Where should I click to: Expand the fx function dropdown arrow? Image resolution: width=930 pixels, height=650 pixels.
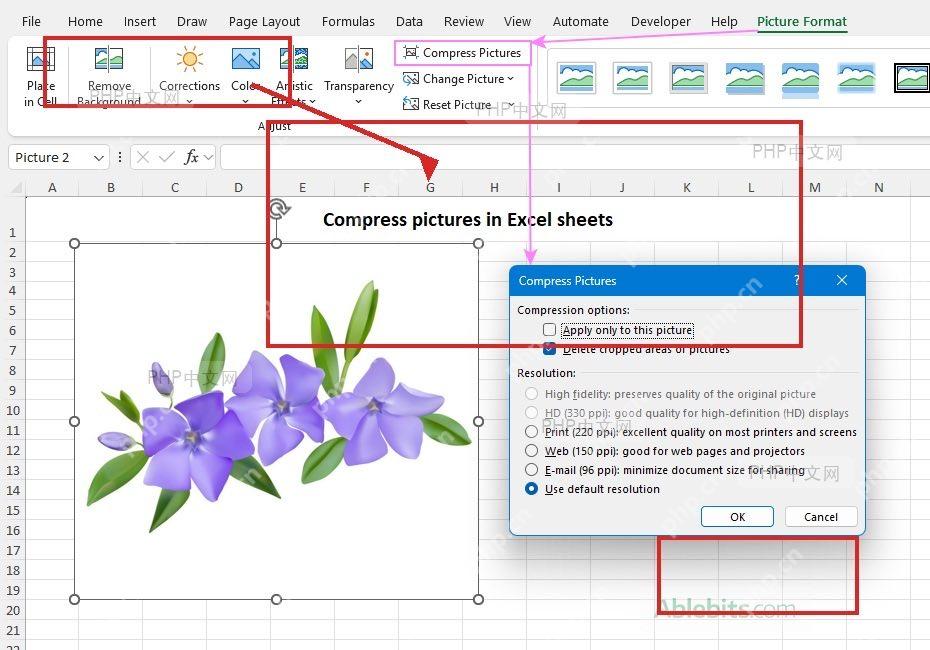[208, 158]
